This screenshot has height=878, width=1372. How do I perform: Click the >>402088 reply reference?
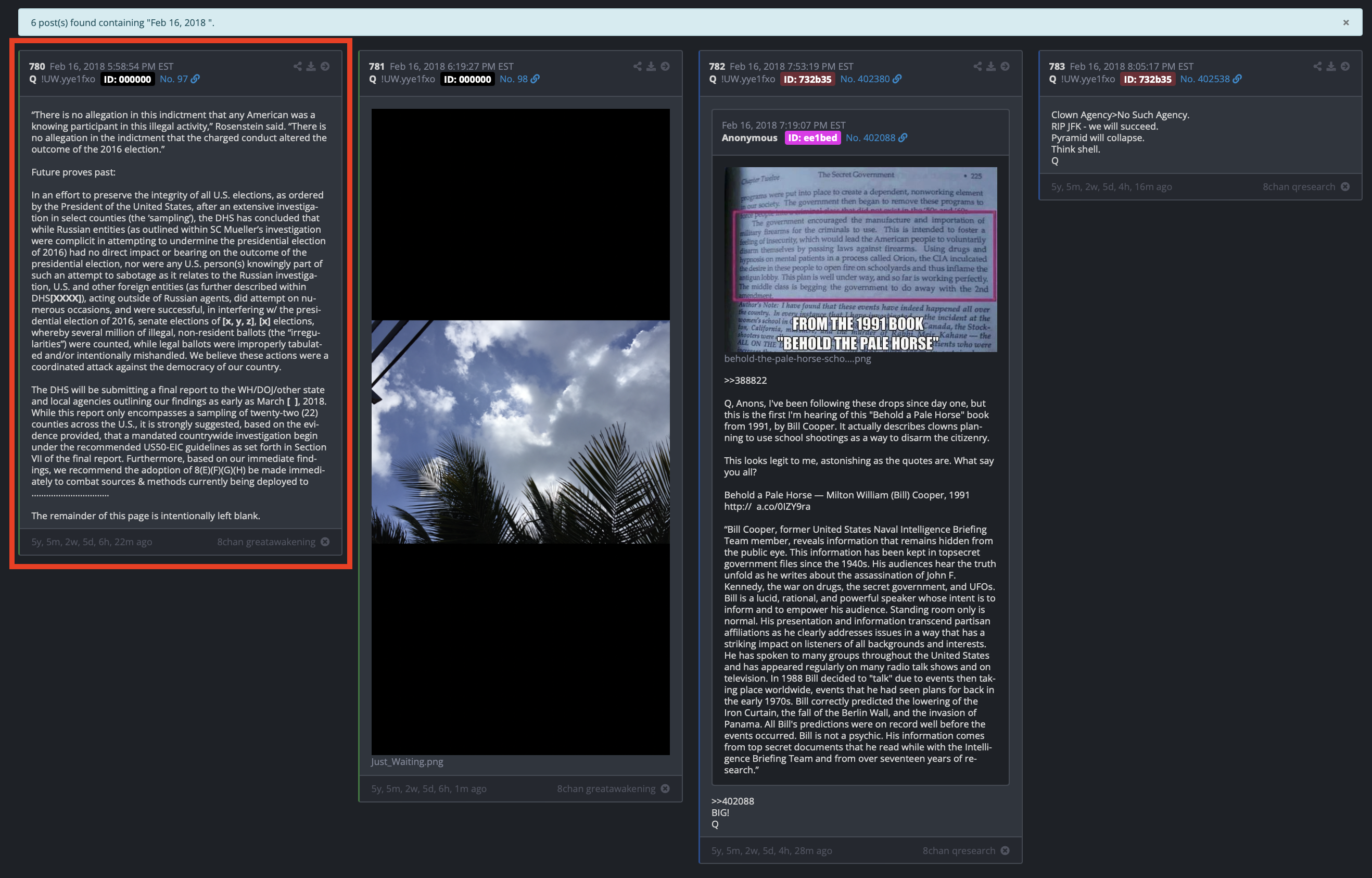coord(733,801)
